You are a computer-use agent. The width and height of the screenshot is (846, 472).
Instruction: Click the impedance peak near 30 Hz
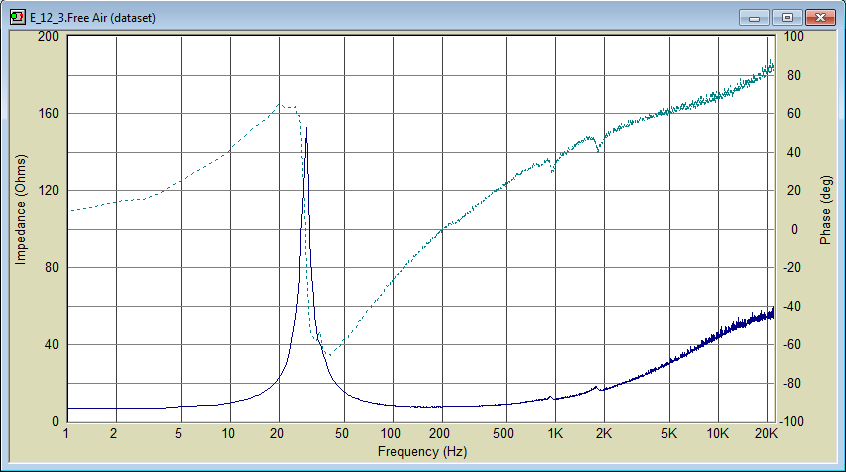coord(306,128)
